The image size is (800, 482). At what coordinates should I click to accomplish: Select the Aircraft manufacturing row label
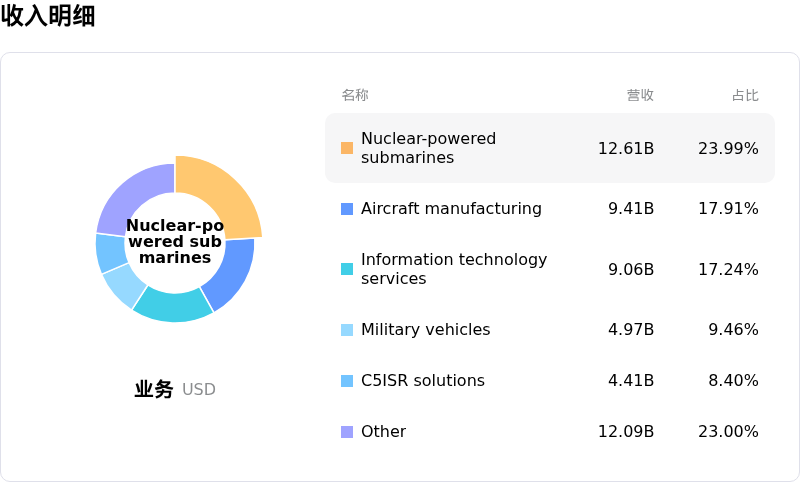pyautogui.click(x=452, y=209)
